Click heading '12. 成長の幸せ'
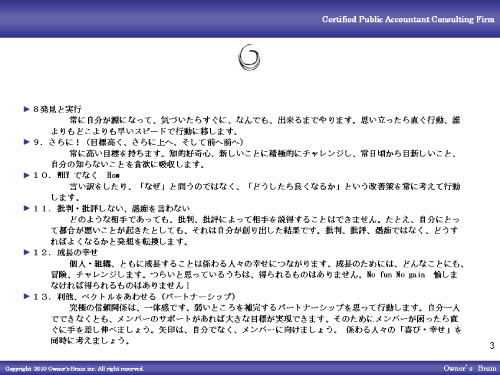Image resolution: width=500 pixels, height=375 pixels. 65,252
